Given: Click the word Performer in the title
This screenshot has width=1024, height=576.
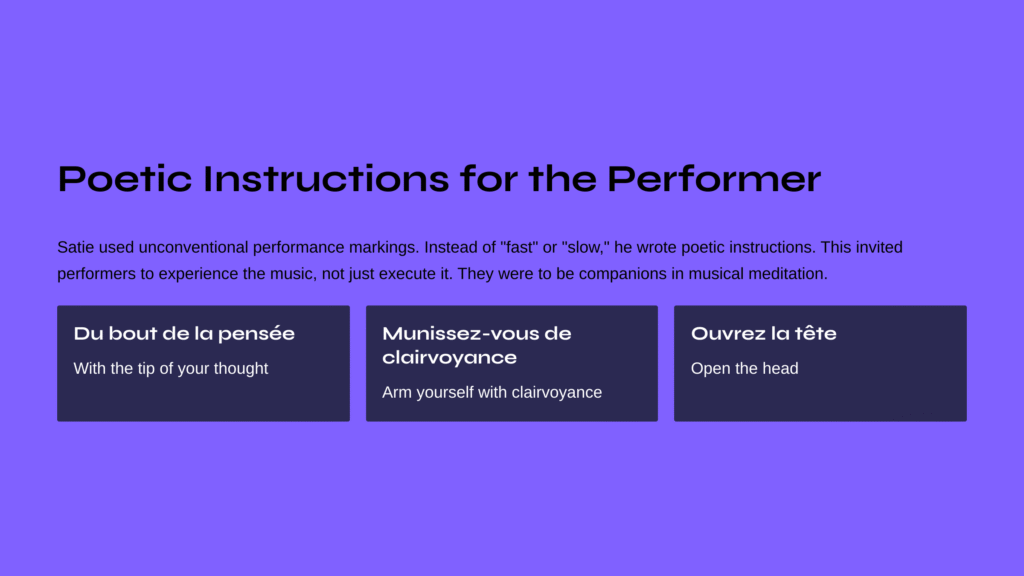Looking at the screenshot, I should coord(714,179).
